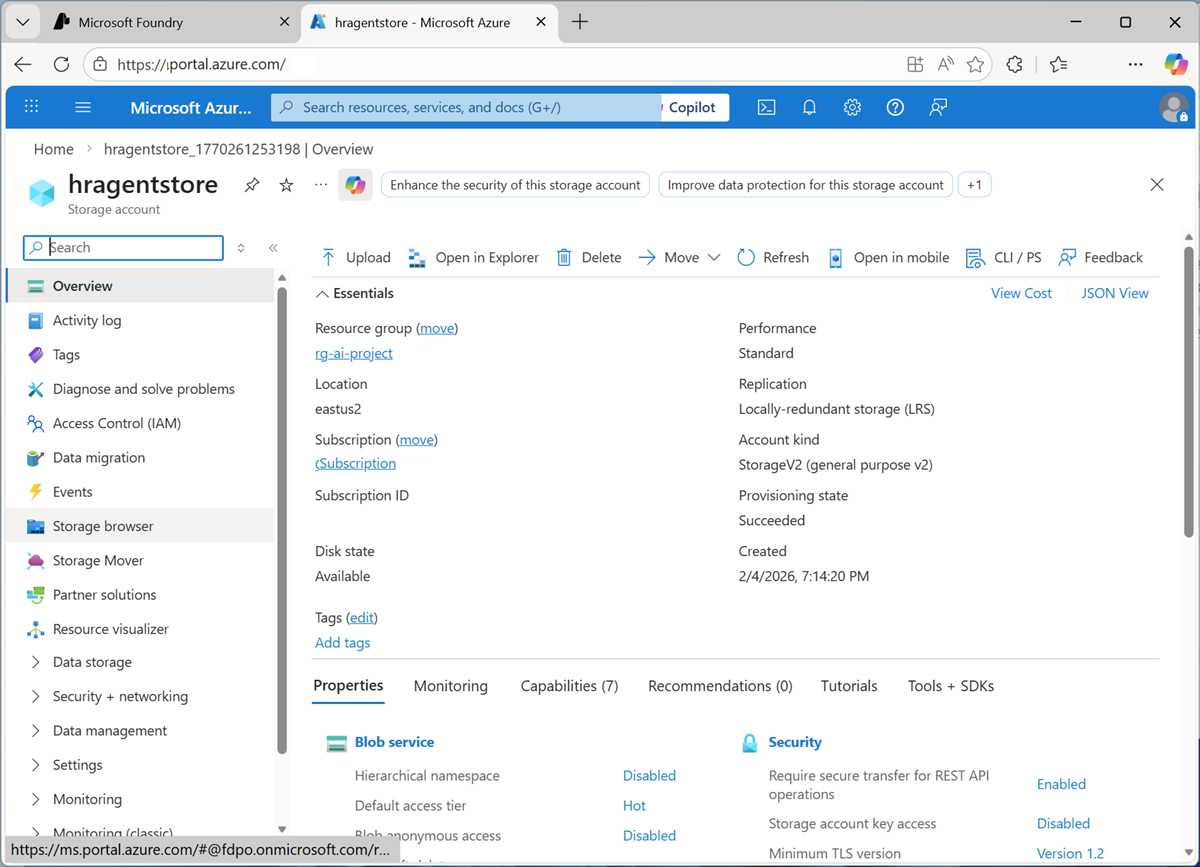Viewport: 1200px width, 867px height.
Task: Open the Capabilities (7) tab
Action: [568, 686]
